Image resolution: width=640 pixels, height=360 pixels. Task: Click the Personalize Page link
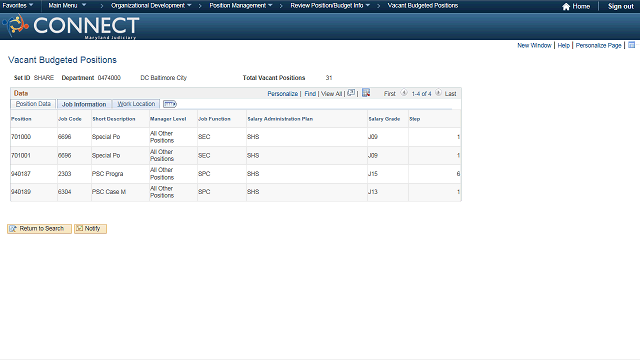(598, 45)
